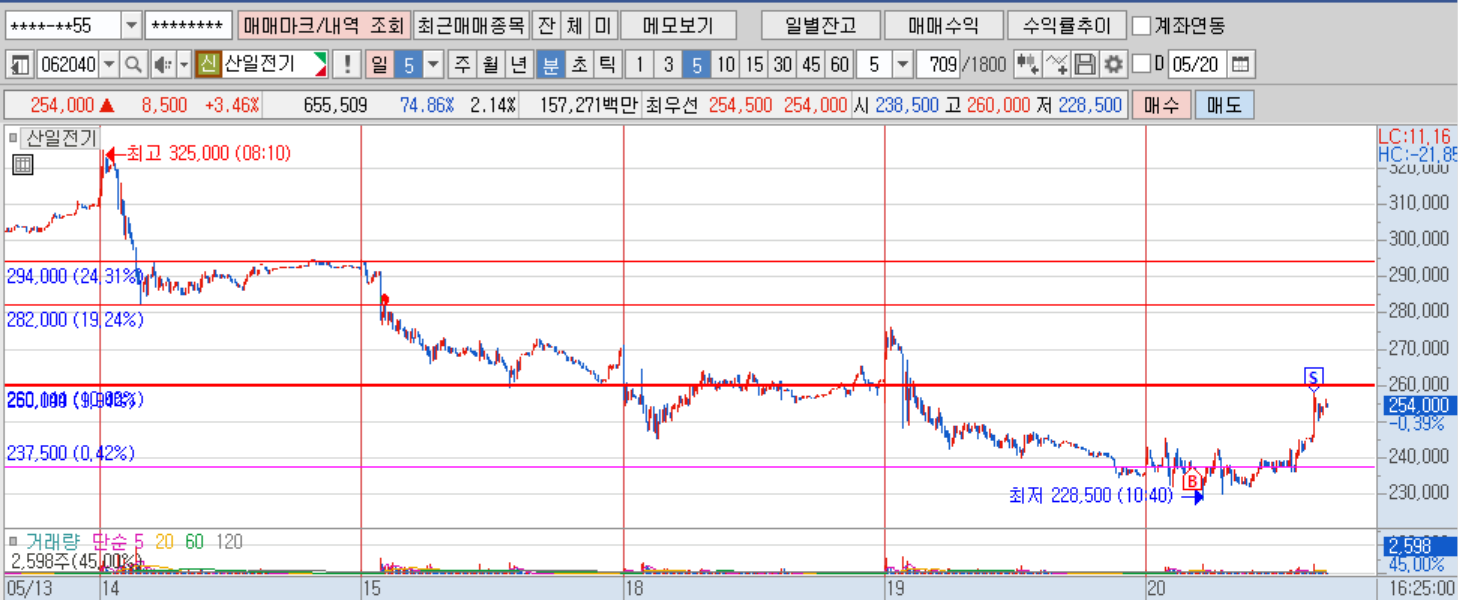Screen dimensions: 1458x600
Task: Click the exclamation mark info icon
Action: pyautogui.click(x=346, y=65)
